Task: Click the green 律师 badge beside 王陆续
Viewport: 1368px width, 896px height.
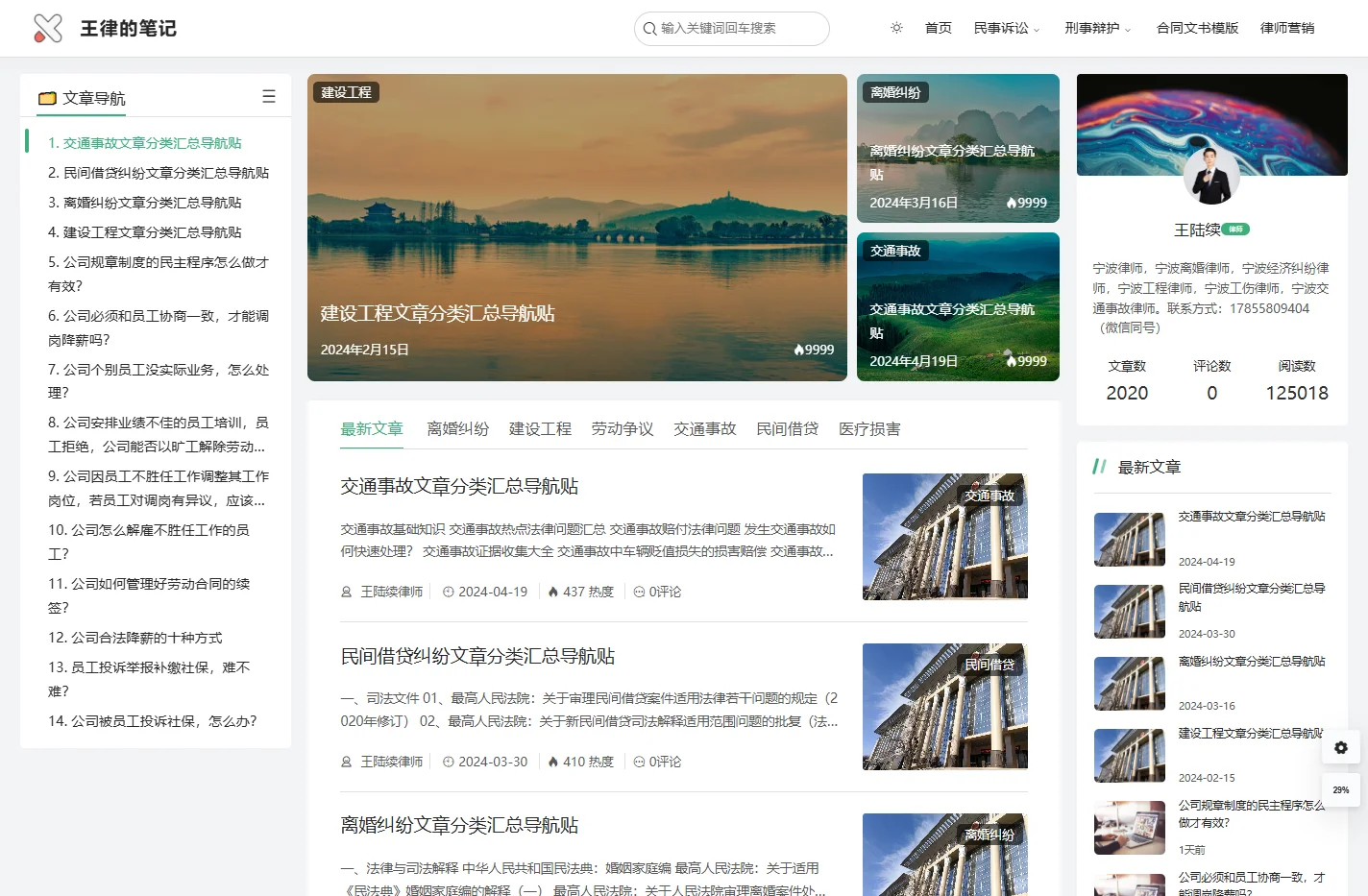Action: click(1236, 229)
